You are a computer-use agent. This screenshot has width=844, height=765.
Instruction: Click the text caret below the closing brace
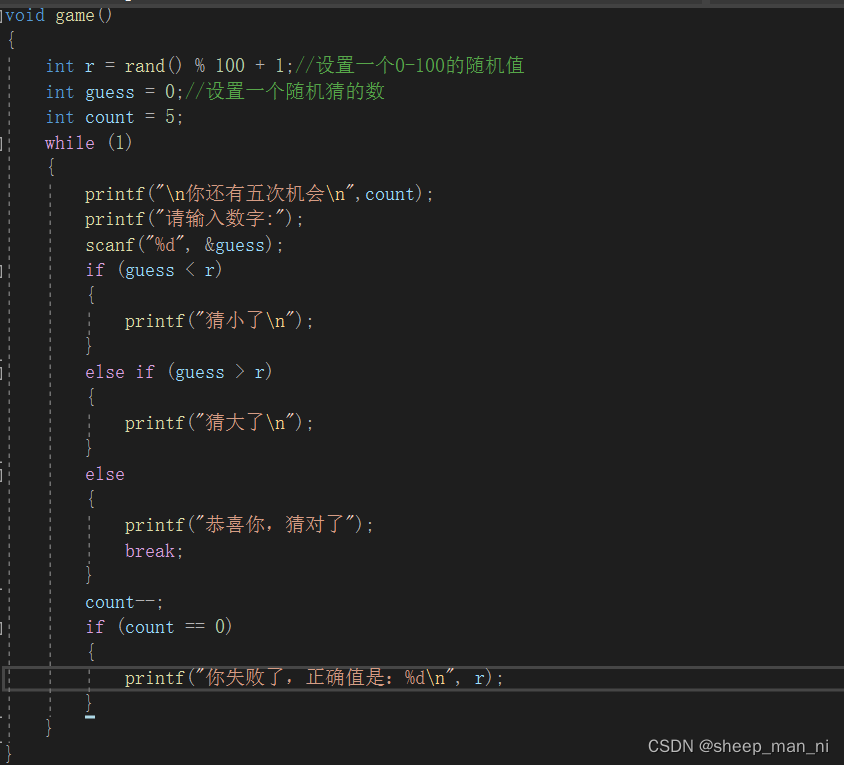88,715
